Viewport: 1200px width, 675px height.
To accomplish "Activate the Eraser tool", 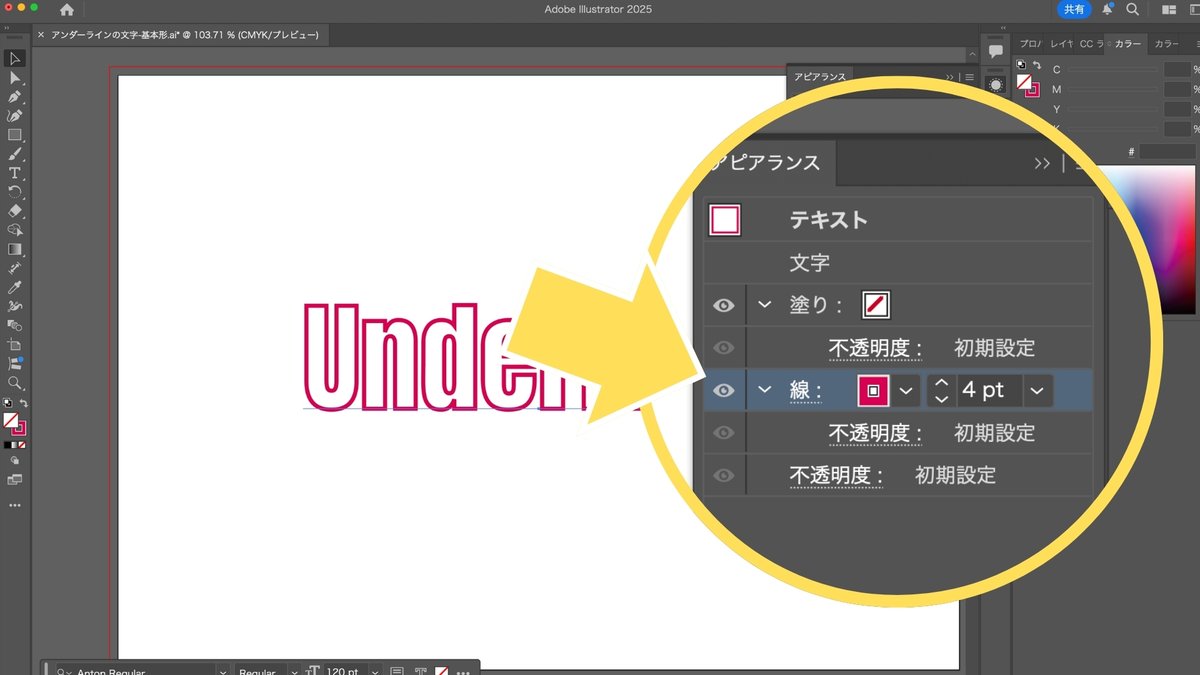I will coord(15,211).
